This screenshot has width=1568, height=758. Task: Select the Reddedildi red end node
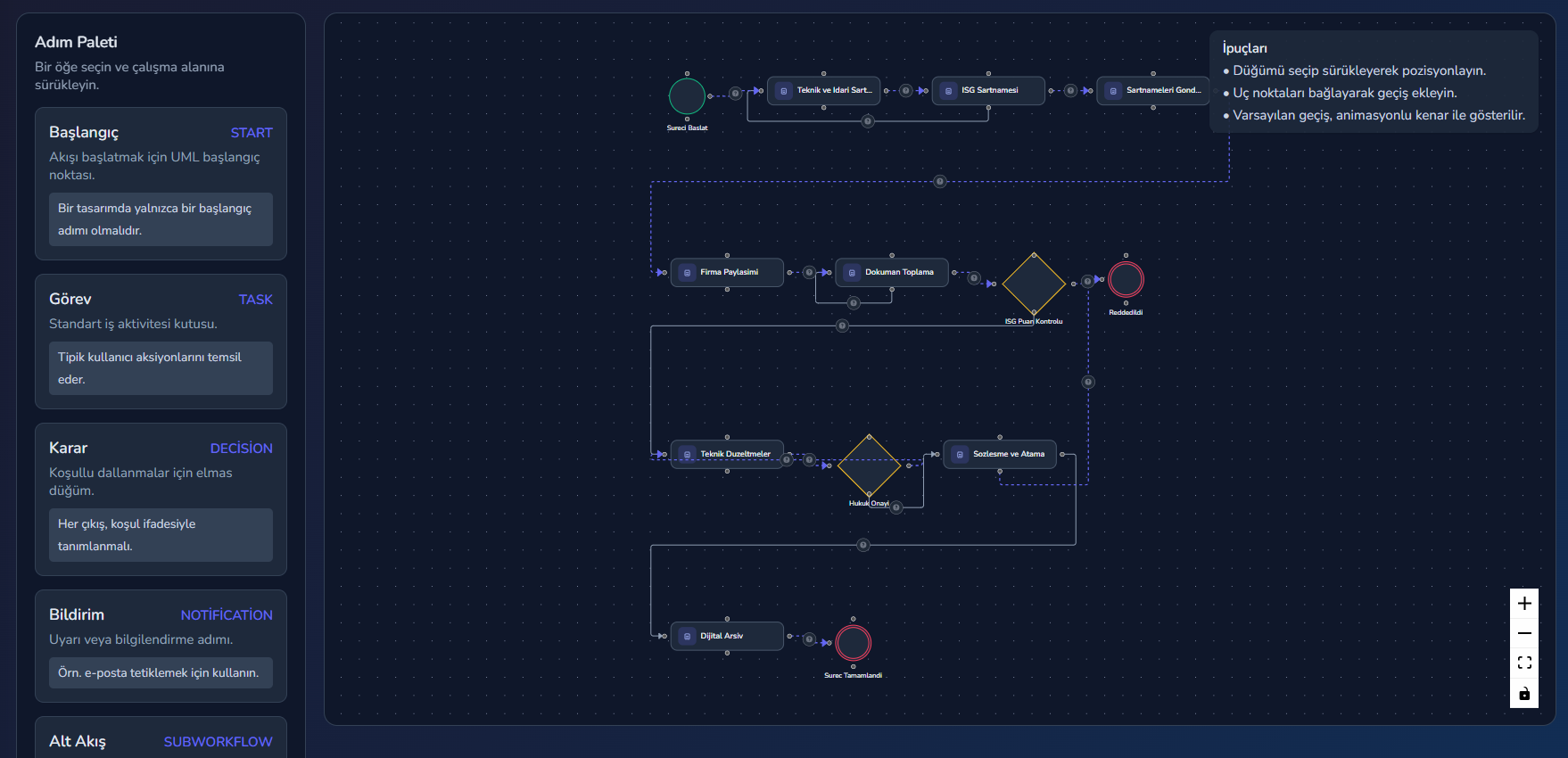(x=1126, y=279)
